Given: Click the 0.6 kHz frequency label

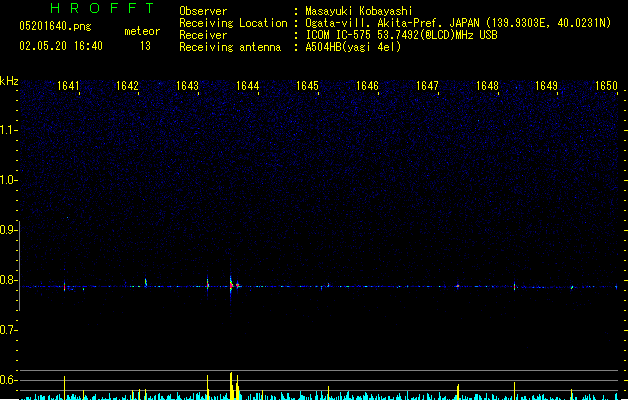Looking at the screenshot, I should pyautogui.click(x=8, y=380).
